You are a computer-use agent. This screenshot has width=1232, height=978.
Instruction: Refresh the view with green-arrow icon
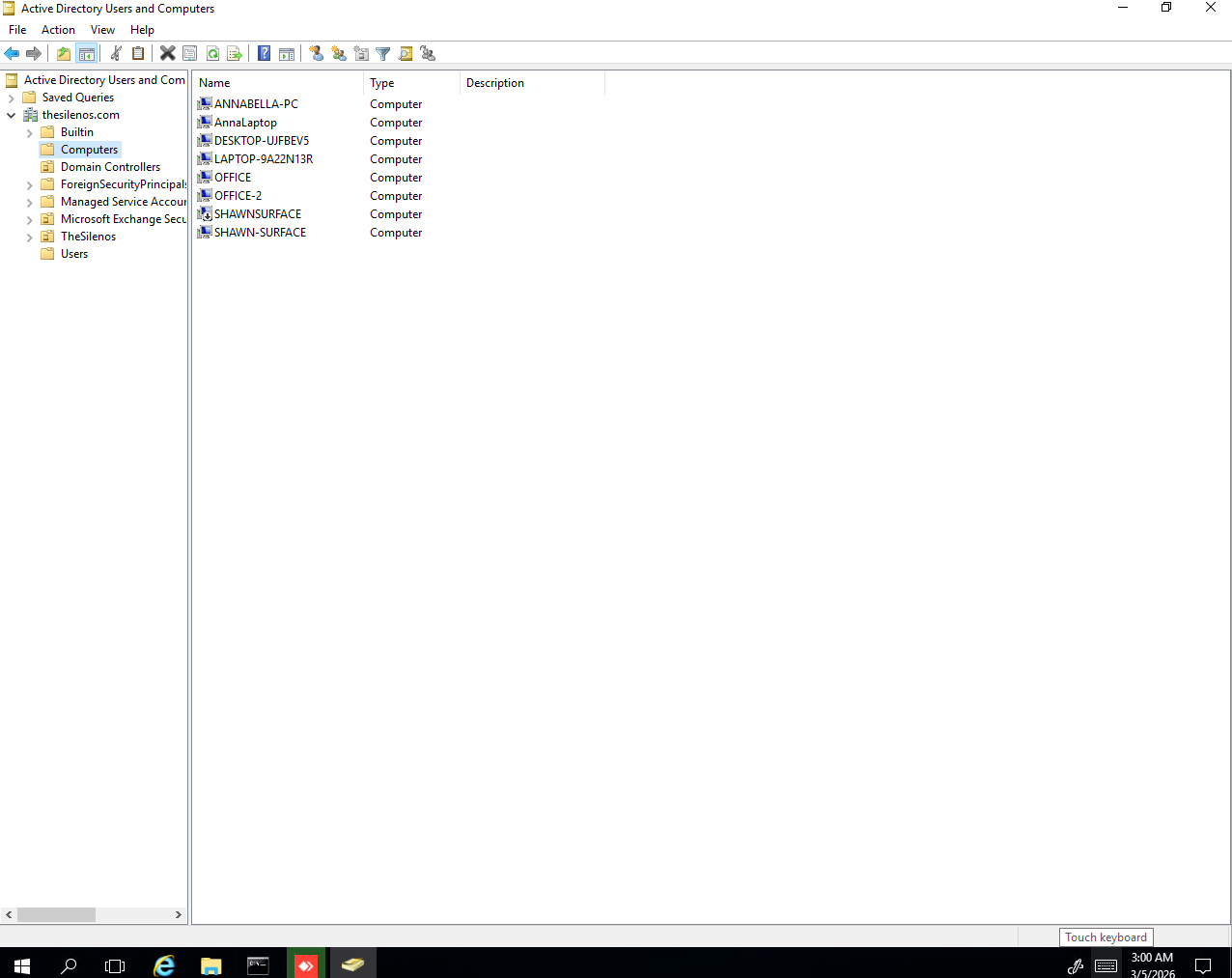point(212,53)
